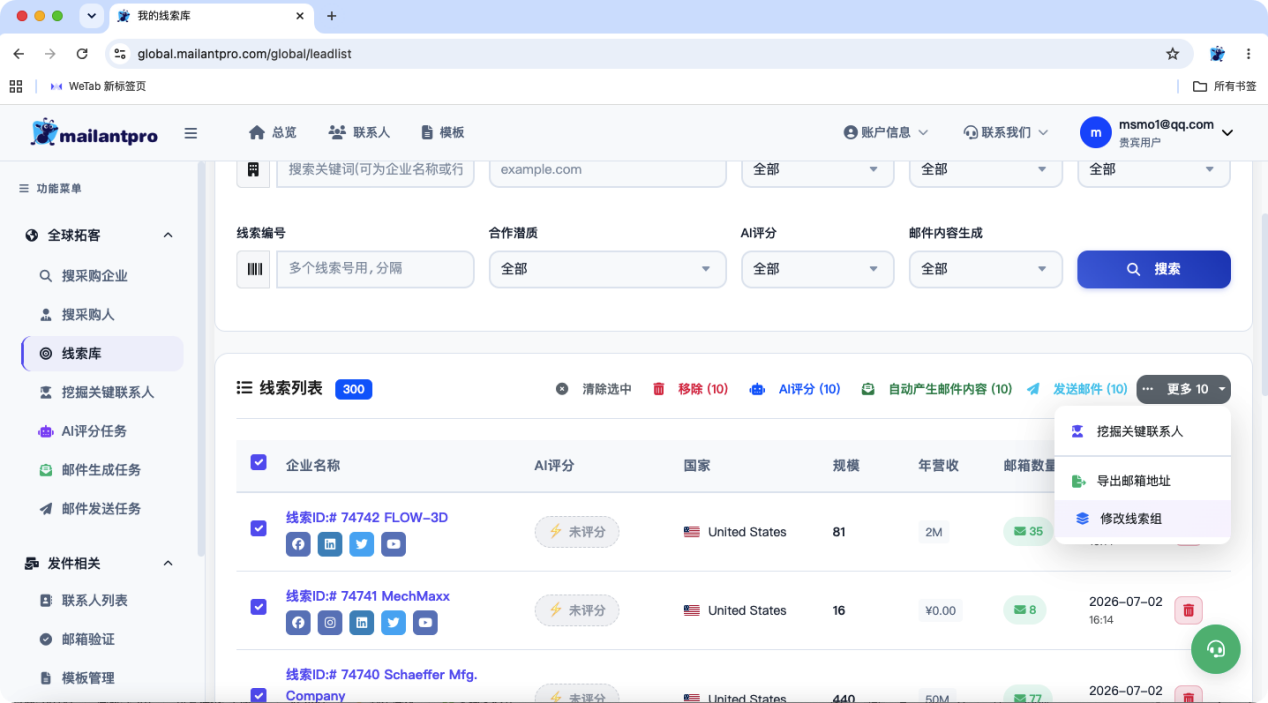The image size is (1268, 703).
Task: Open the 合作潜质 dropdown
Action: point(607,269)
